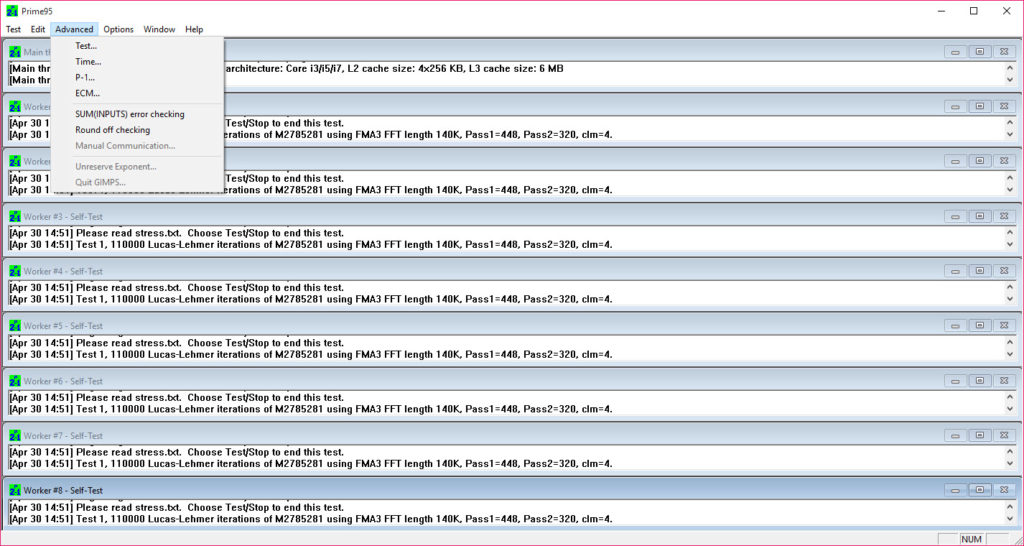Close the Worker #7 child window

[1004, 436]
